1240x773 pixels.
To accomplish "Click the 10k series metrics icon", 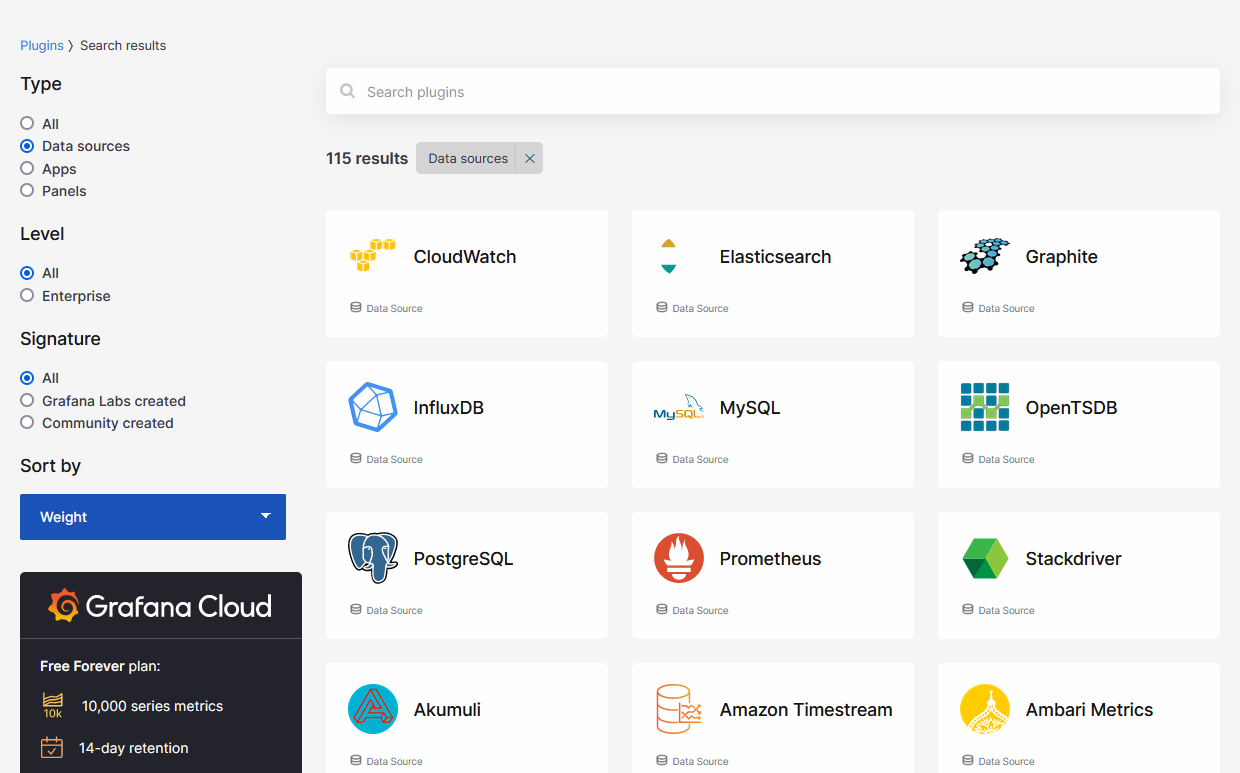I will click(52, 706).
